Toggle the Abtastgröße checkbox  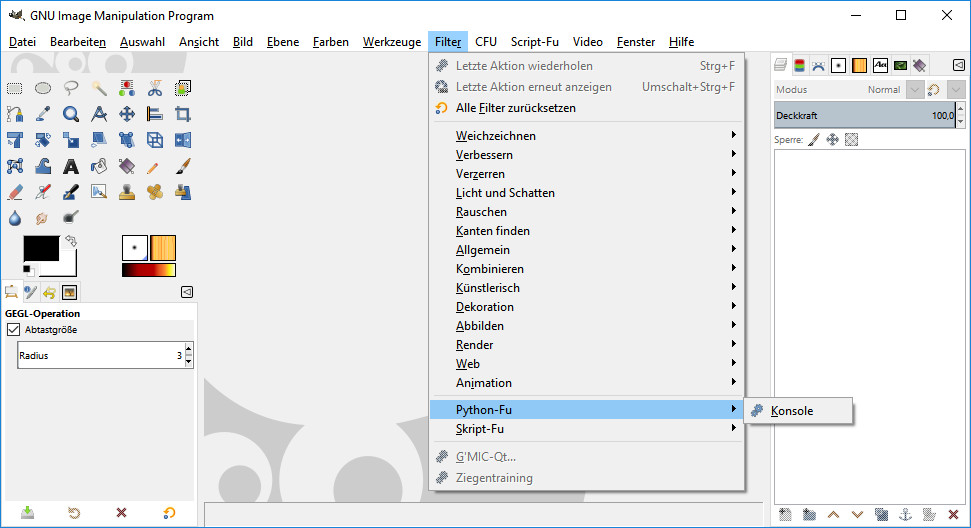[x=13, y=329]
